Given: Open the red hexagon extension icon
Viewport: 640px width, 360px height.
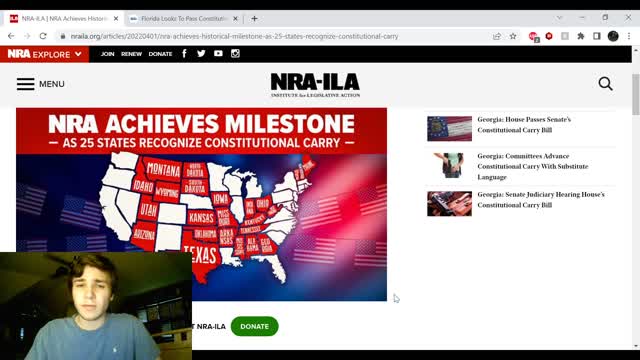Looking at the screenshot, I should 549,36.
